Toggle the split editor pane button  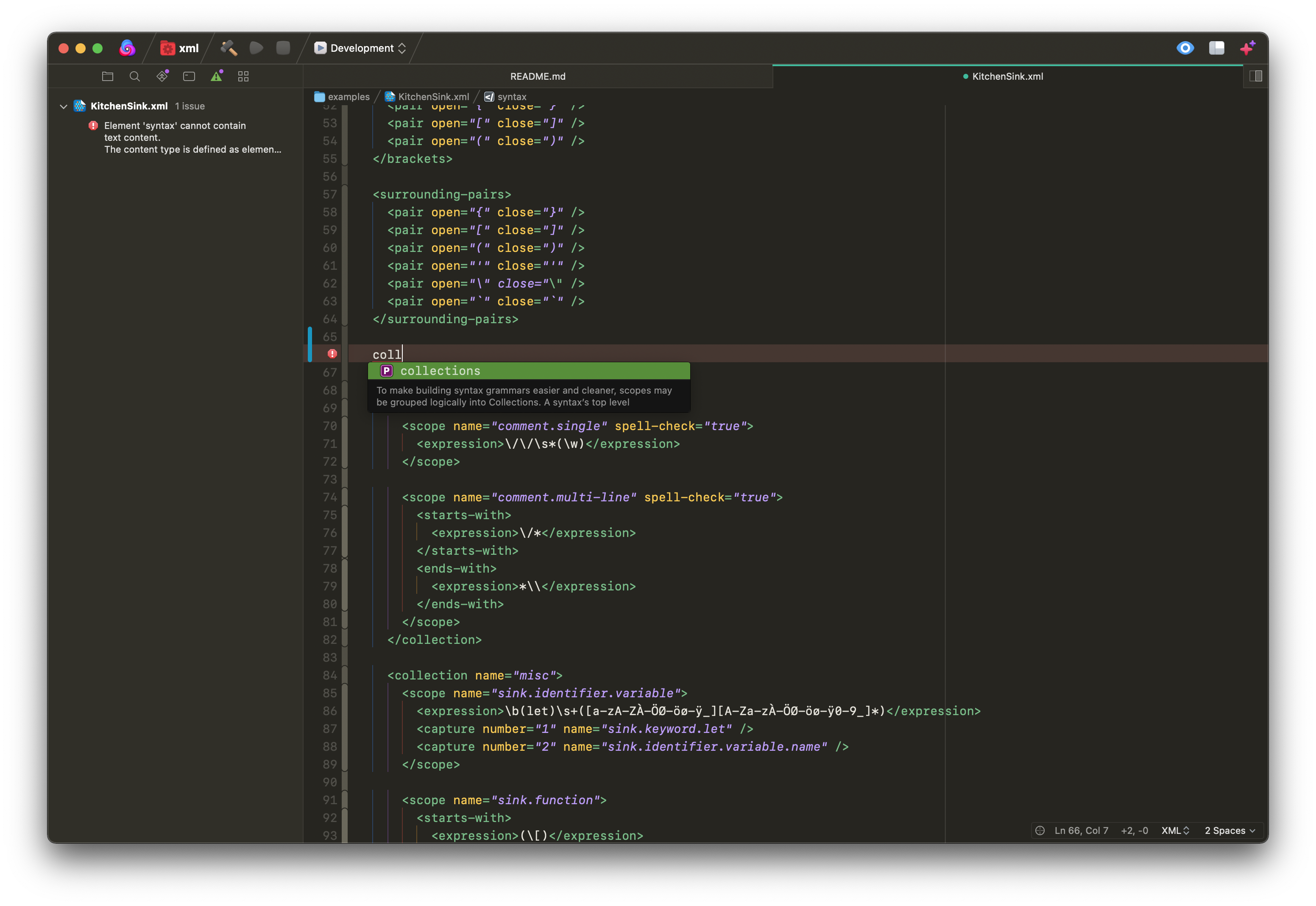coord(1255,76)
